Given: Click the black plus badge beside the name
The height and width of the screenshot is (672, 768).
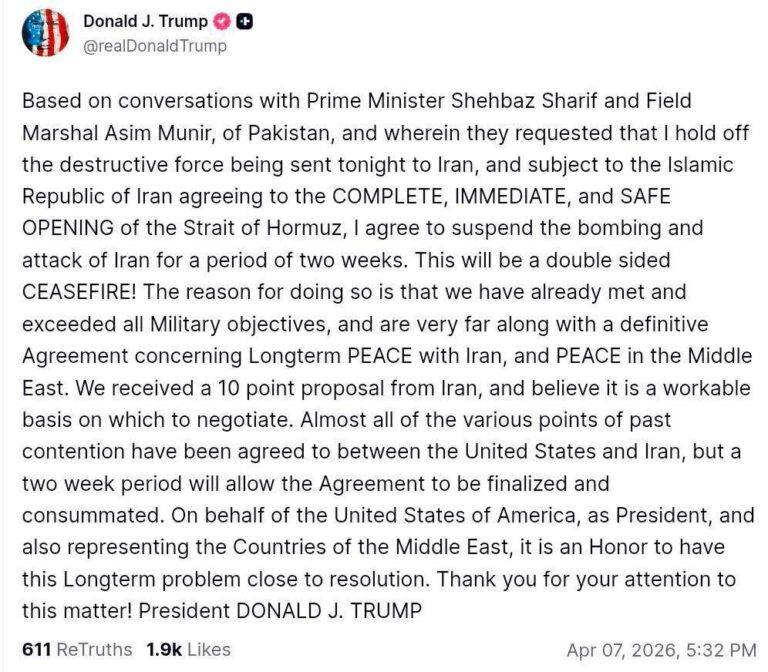Looking at the screenshot, I should (x=244, y=22).
